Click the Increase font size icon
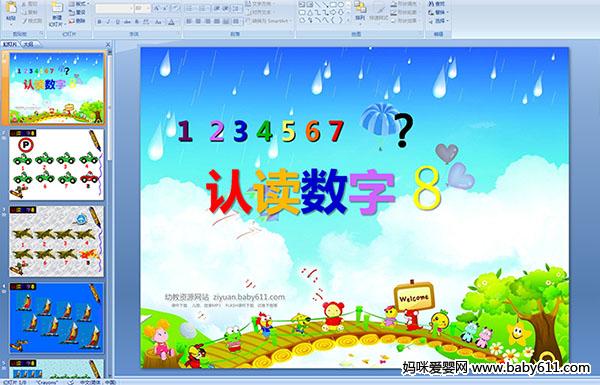600x385 pixels. click(157, 8)
